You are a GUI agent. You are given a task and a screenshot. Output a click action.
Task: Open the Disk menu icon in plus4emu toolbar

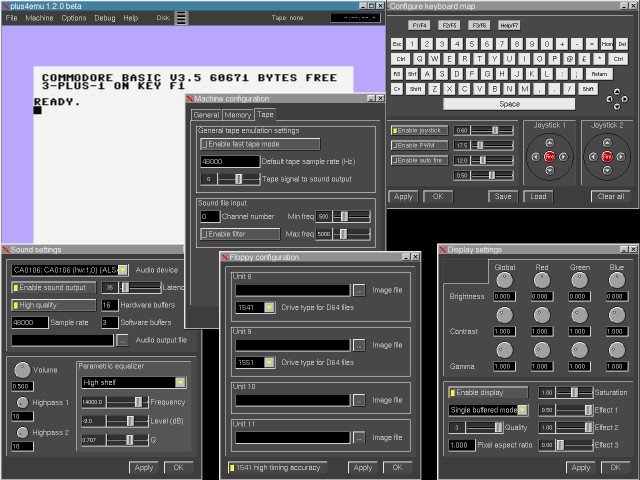(181, 18)
